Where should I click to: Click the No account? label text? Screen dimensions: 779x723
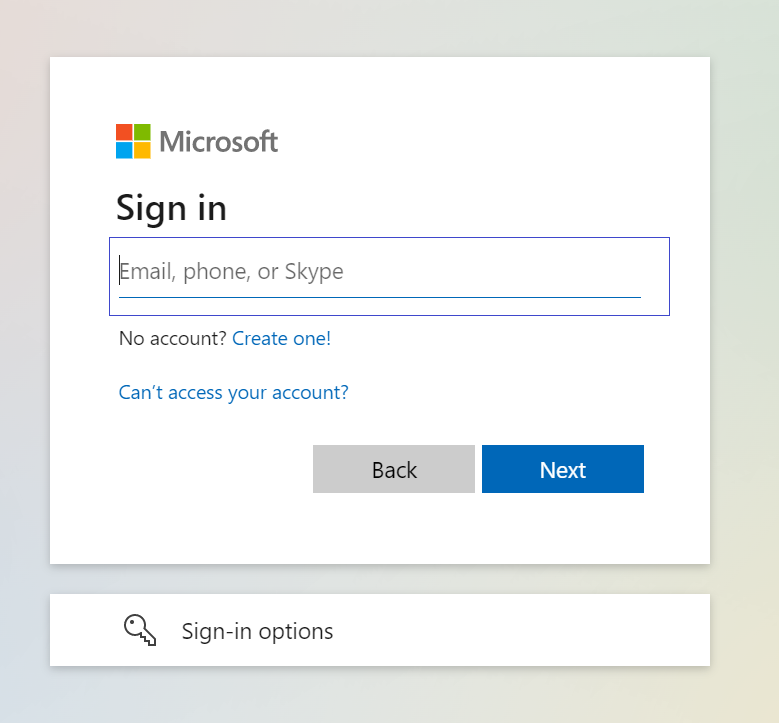(173, 338)
